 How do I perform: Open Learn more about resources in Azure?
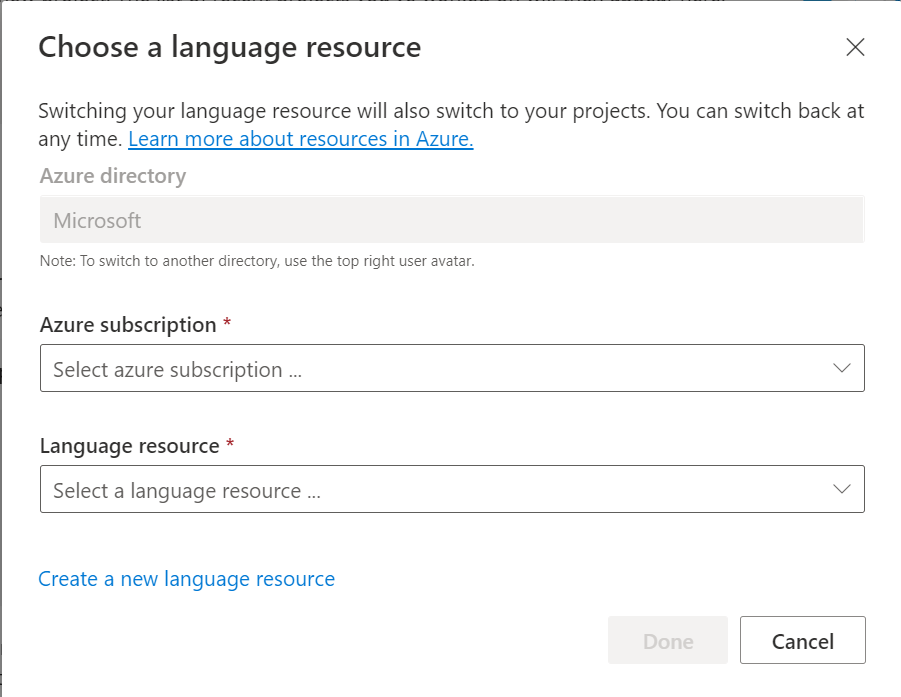point(300,139)
